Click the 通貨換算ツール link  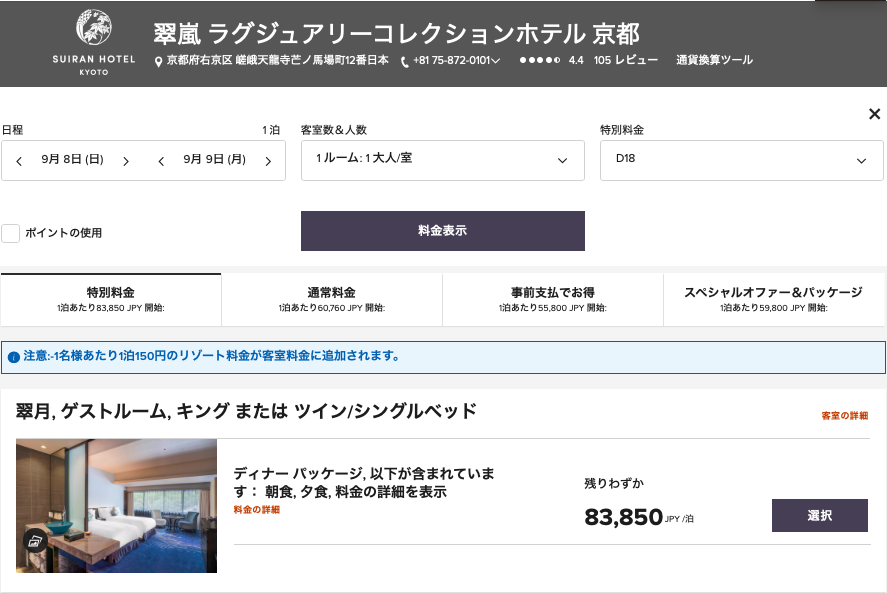[x=713, y=59]
